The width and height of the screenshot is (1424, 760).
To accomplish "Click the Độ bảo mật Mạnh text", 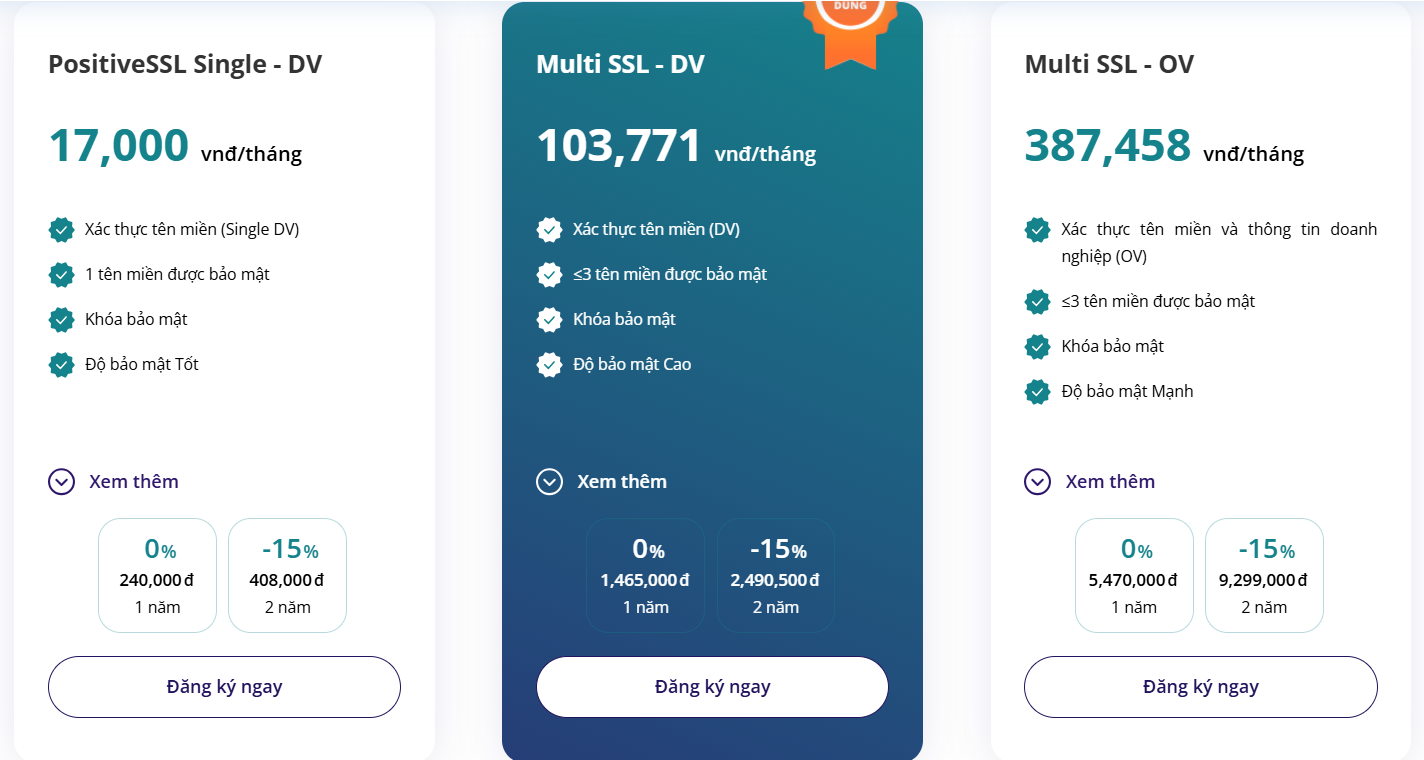I will point(1127,392).
